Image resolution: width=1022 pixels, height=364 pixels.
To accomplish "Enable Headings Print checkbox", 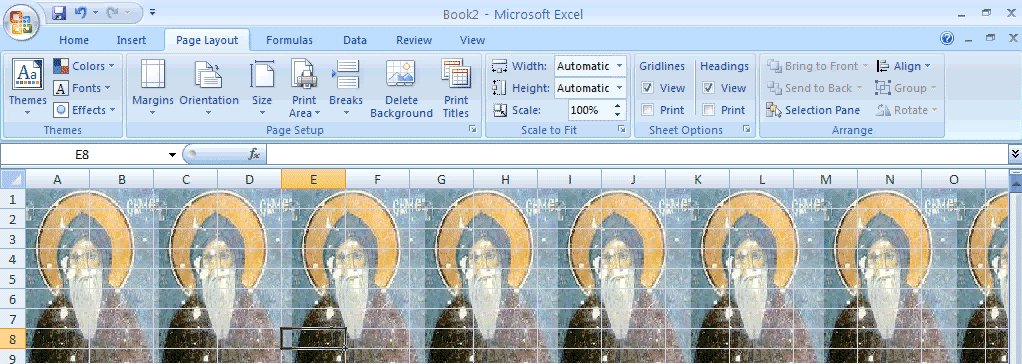I will point(708,110).
